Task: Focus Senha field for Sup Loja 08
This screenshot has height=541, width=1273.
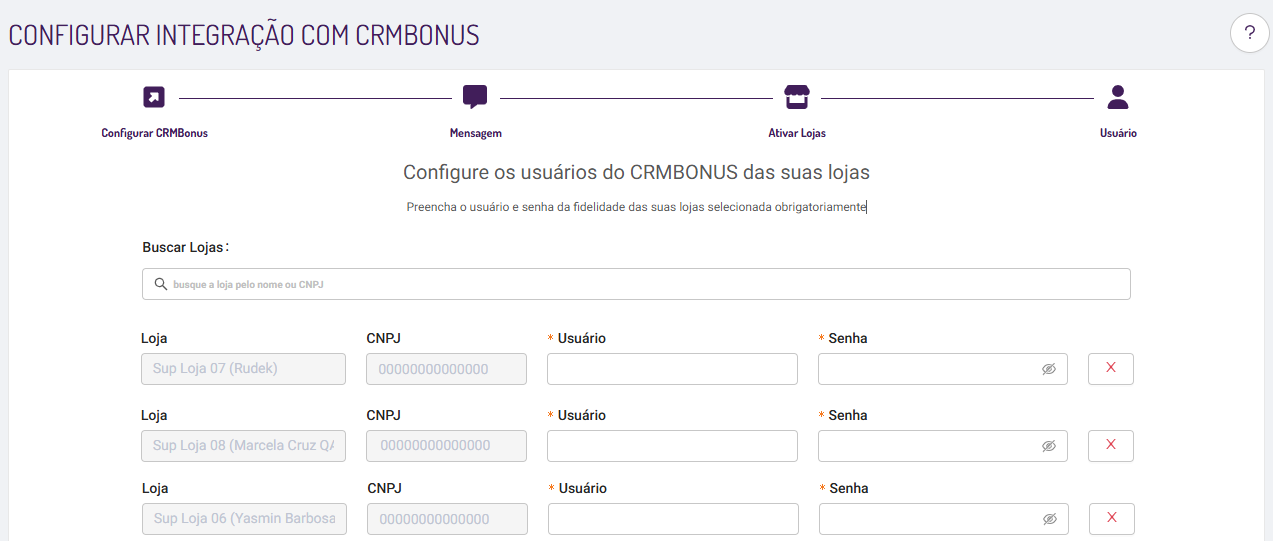Action: (943, 446)
